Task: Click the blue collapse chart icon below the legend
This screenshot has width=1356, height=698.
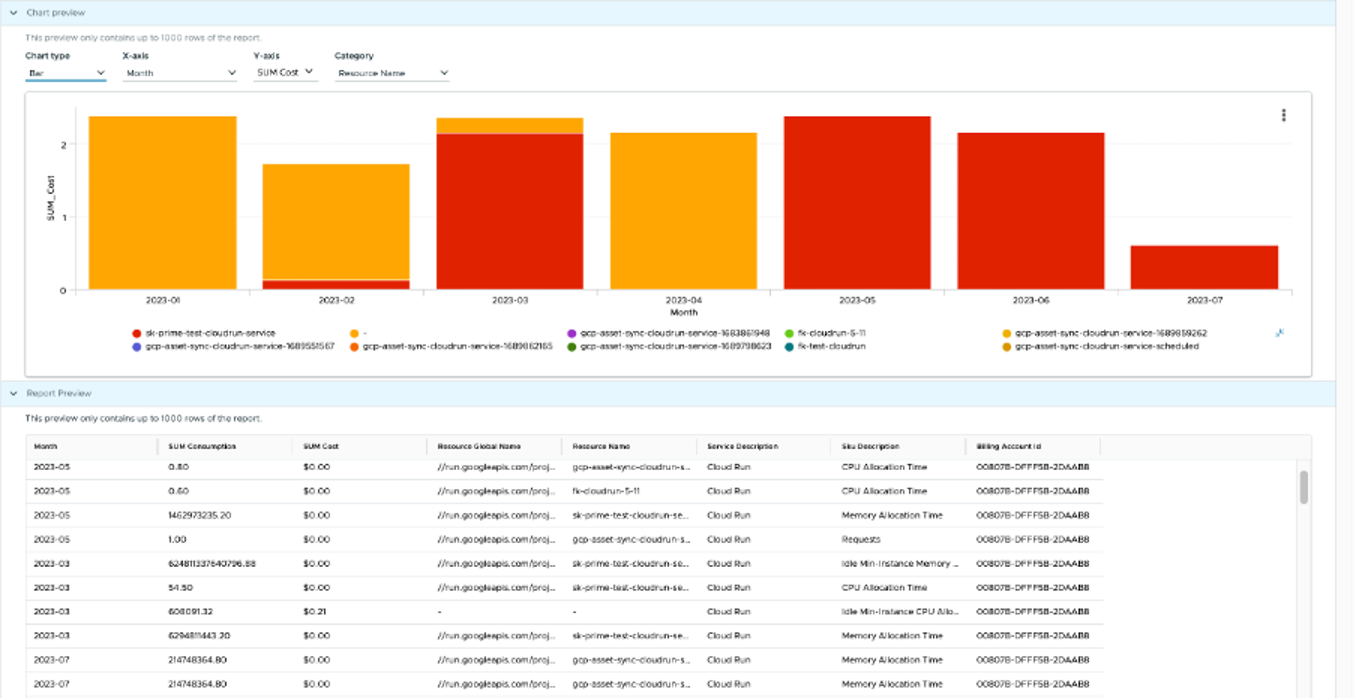Action: (1279, 332)
